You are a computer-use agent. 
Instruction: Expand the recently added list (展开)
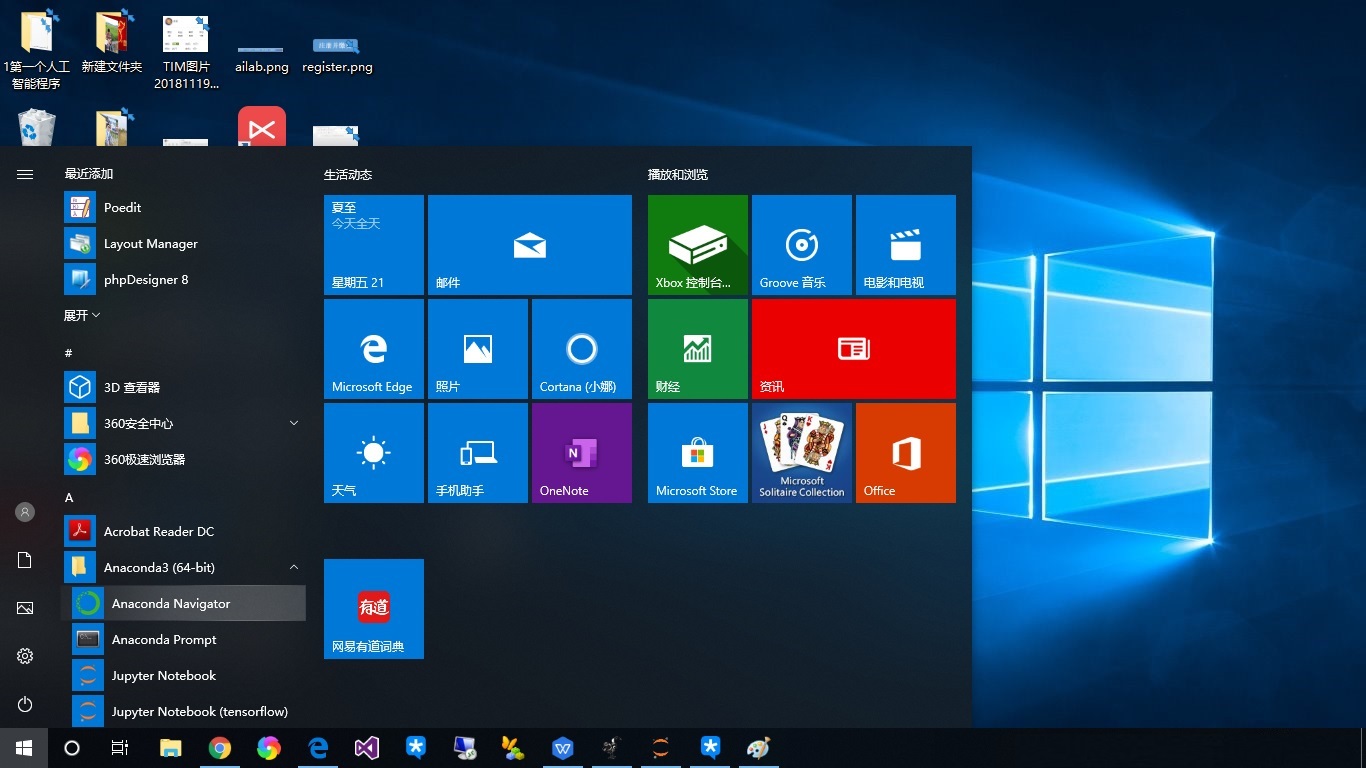(x=82, y=315)
